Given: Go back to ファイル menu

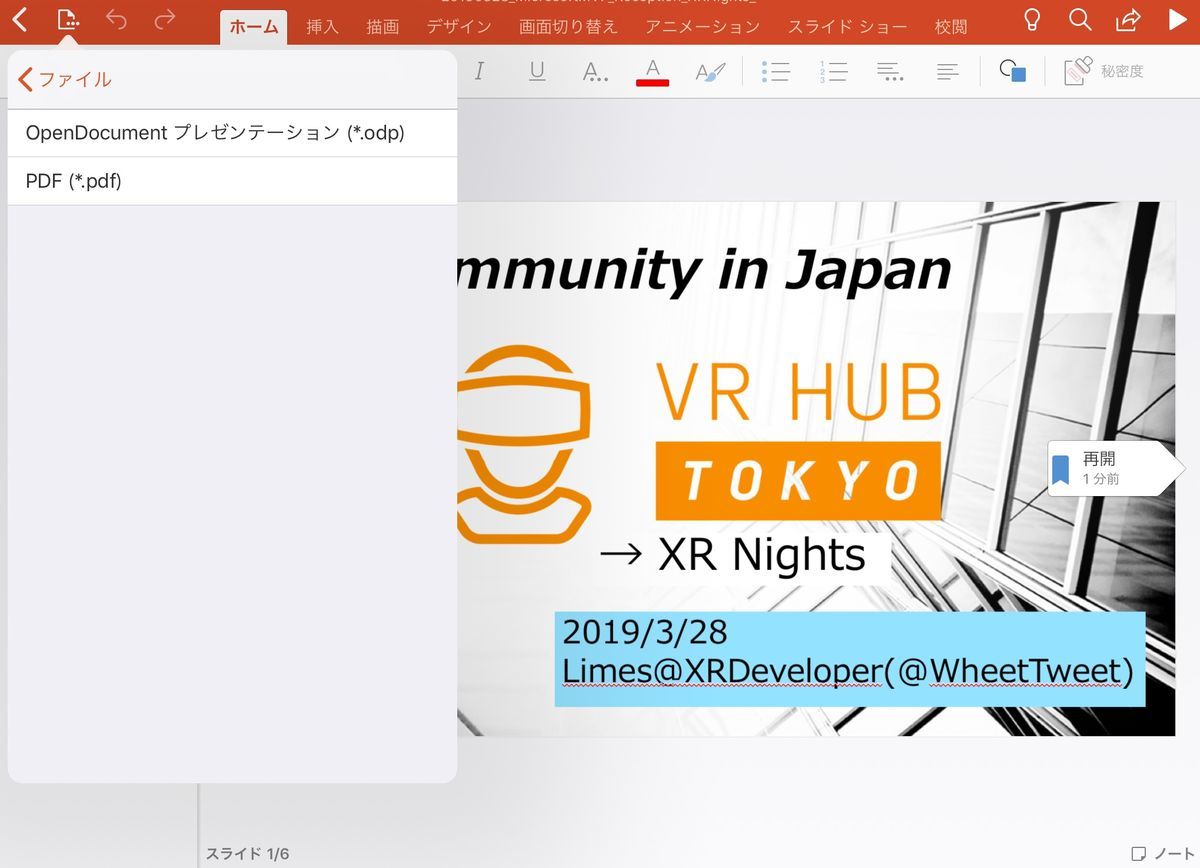Looking at the screenshot, I should pyautogui.click(x=65, y=79).
